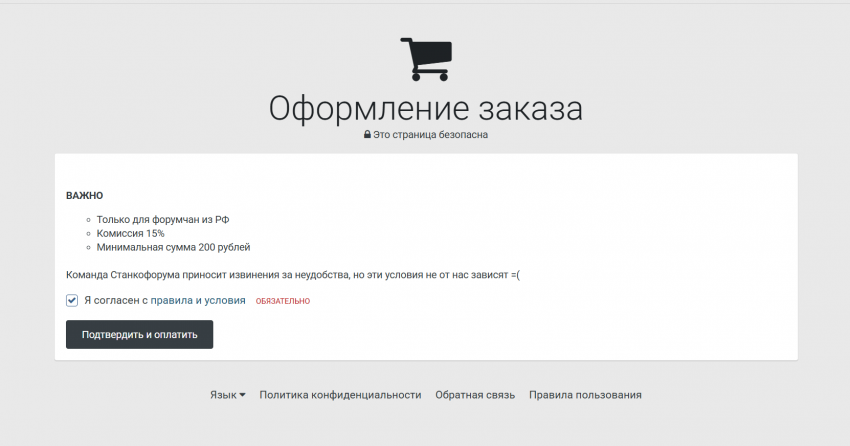Expand the caret arrow beside Язык
The image size is (850, 446).
tap(242, 395)
